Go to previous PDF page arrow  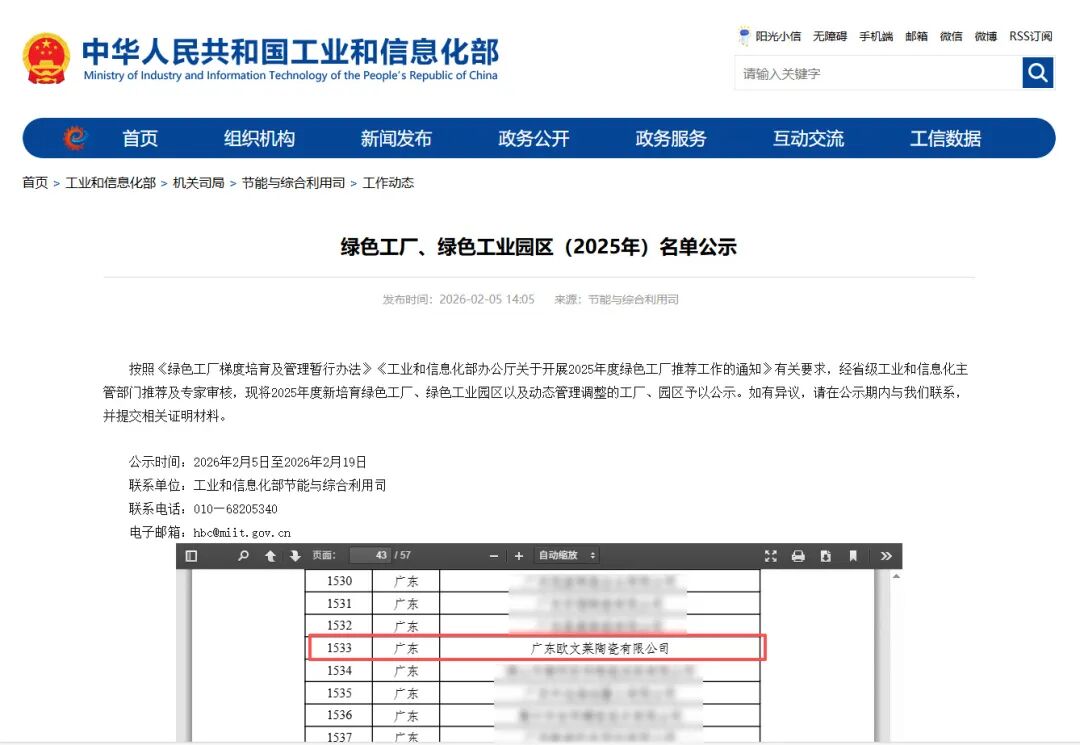click(x=270, y=556)
